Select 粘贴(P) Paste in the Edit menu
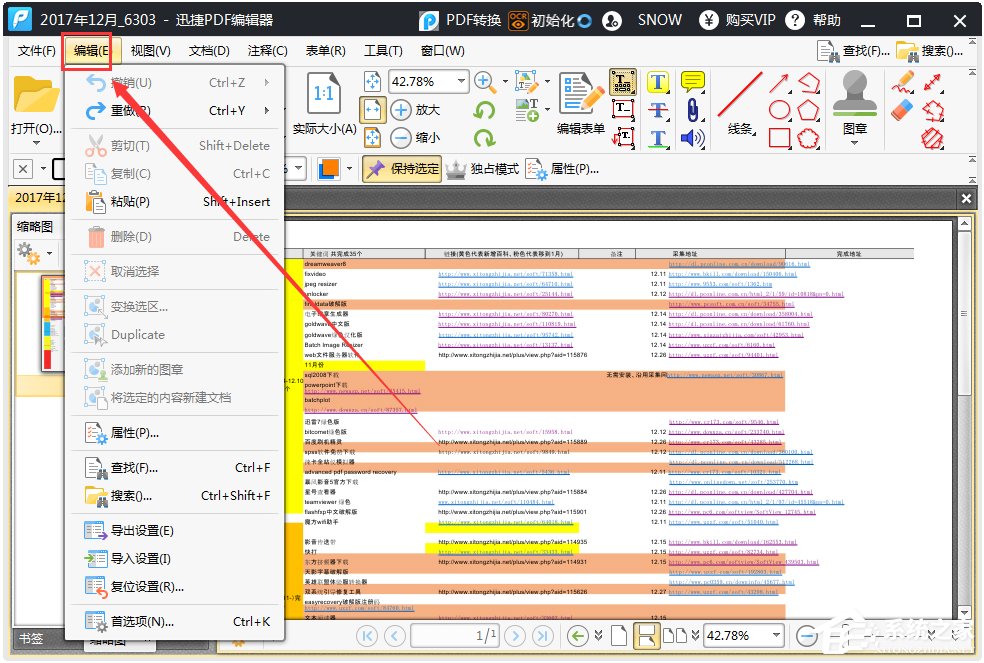 pyautogui.click(x=130, y=201)
